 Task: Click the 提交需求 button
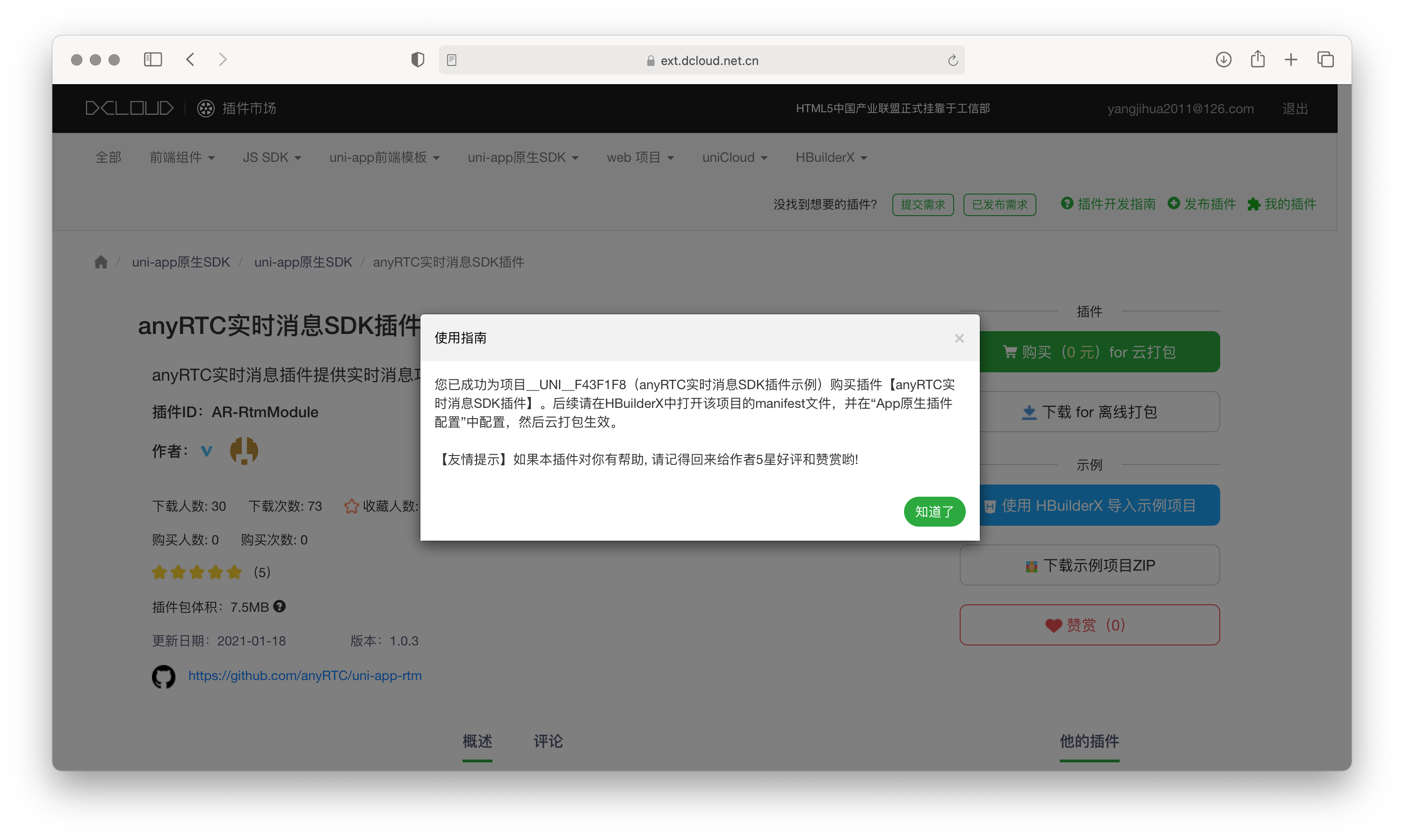coord(922,204)
